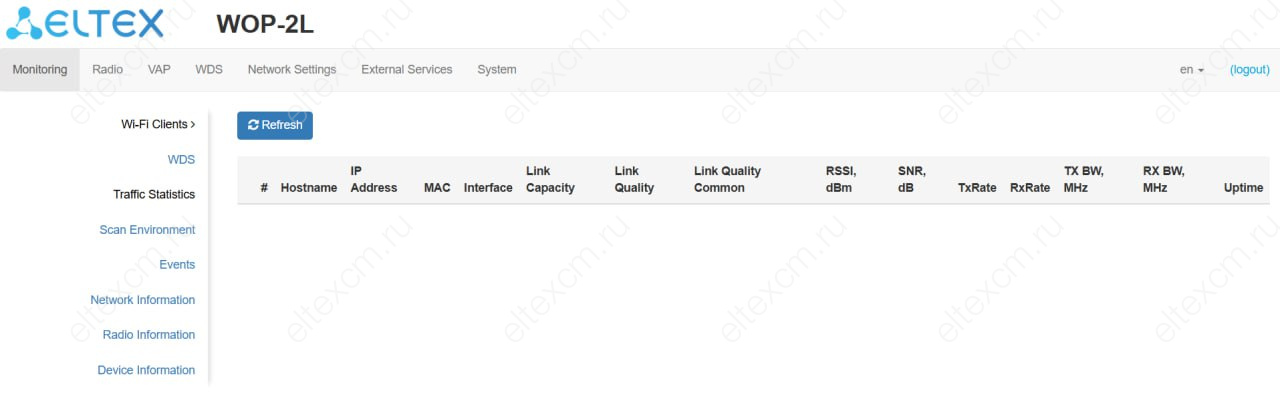This screenshot has width=1280, height=407.
Task: Click the Hostname column header
Action: coord(309,188)
